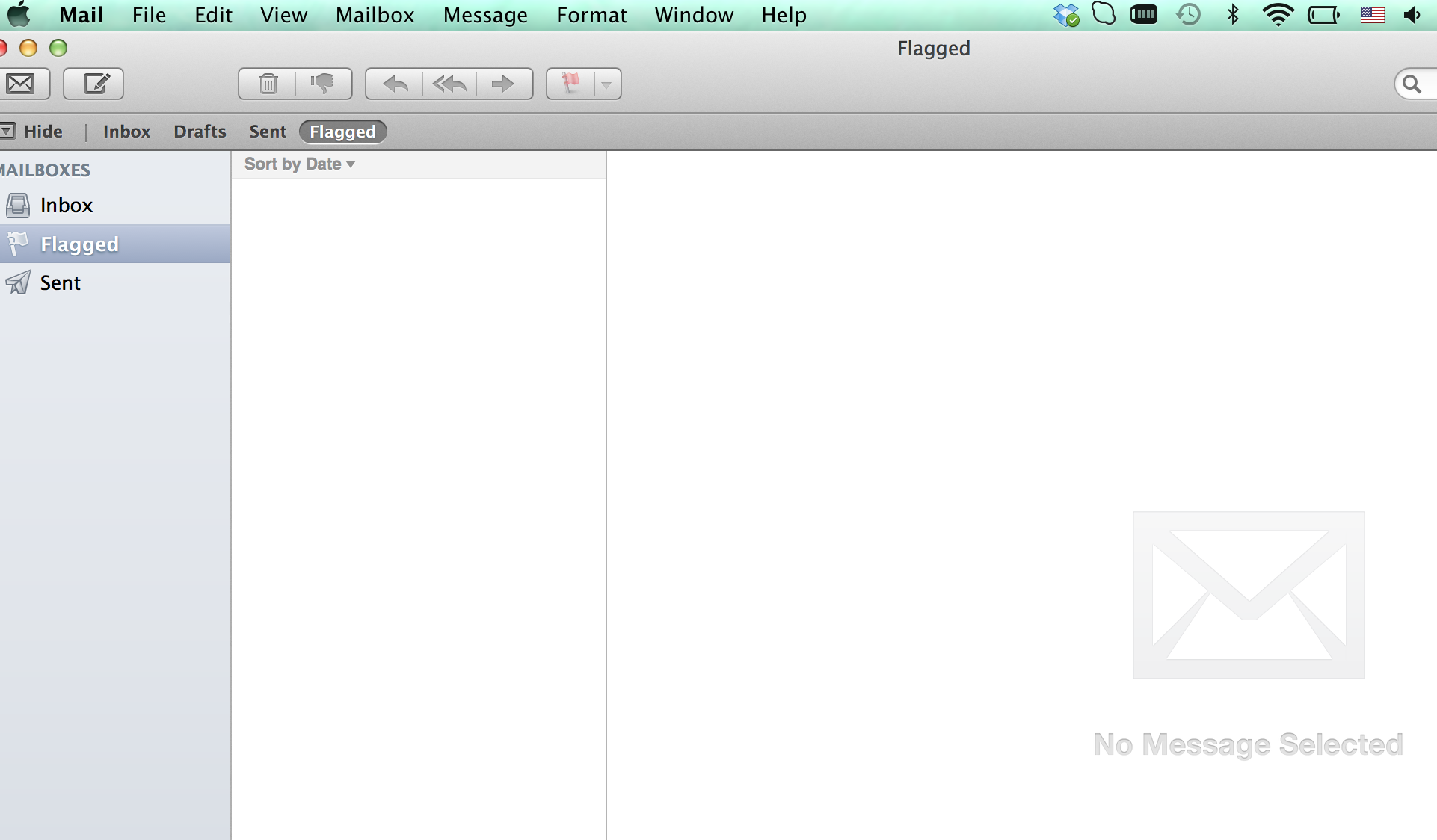1437x840 pixels.
Task: Click the red Flag toolbar icon
Action: [570, 84]
